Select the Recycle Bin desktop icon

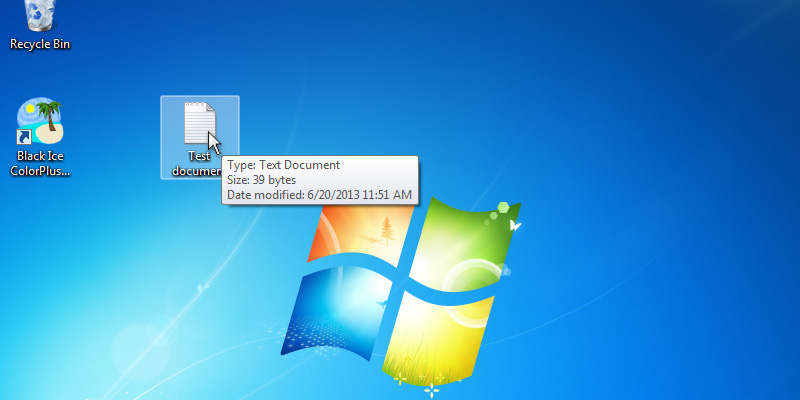point(40,14)
